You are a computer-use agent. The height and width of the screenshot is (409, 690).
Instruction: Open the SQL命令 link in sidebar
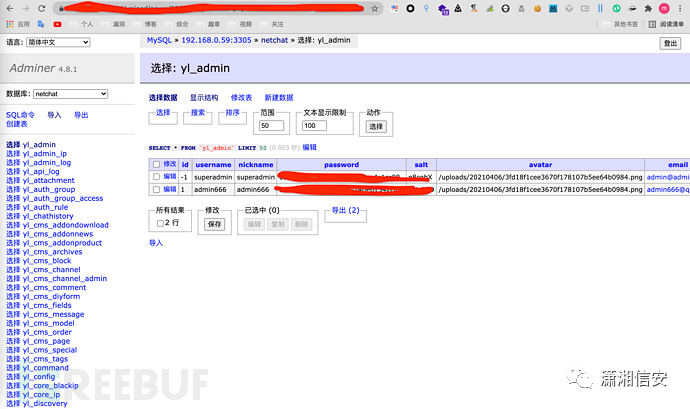20,115
